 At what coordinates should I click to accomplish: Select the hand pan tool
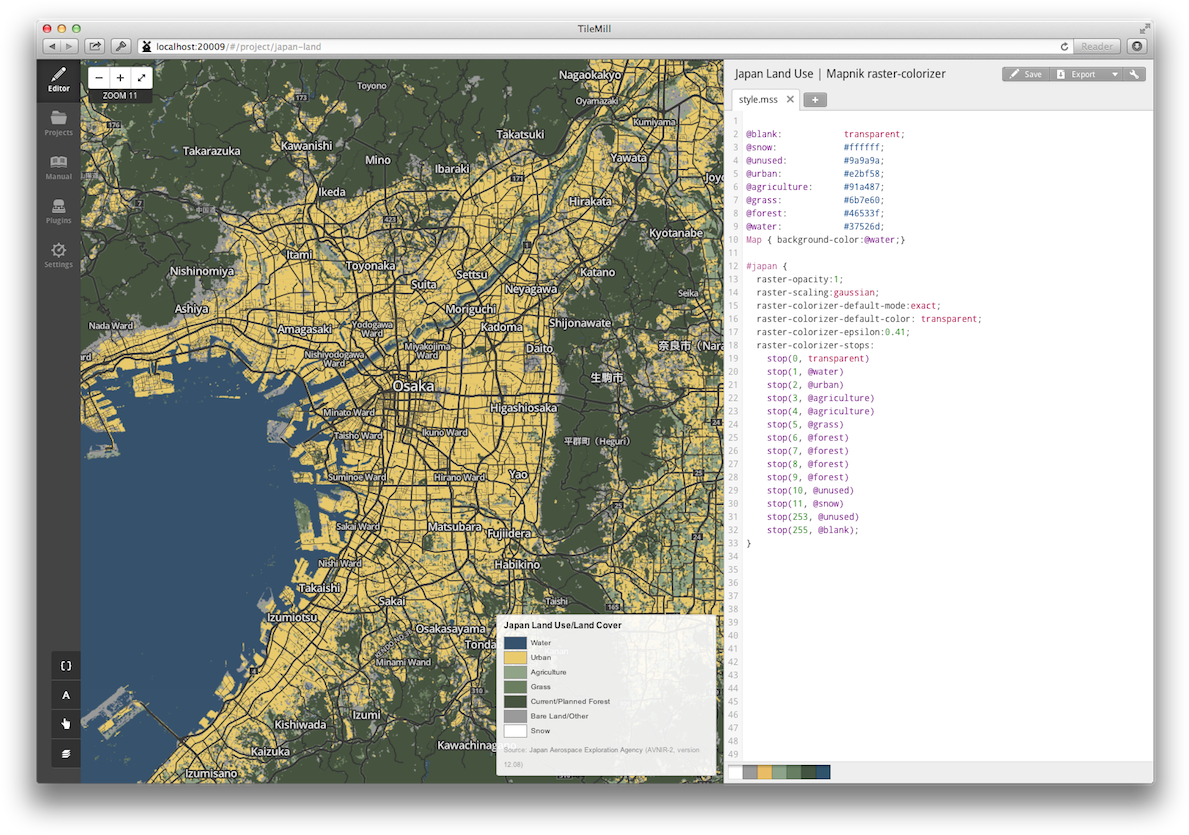click(x=65, y=723)
